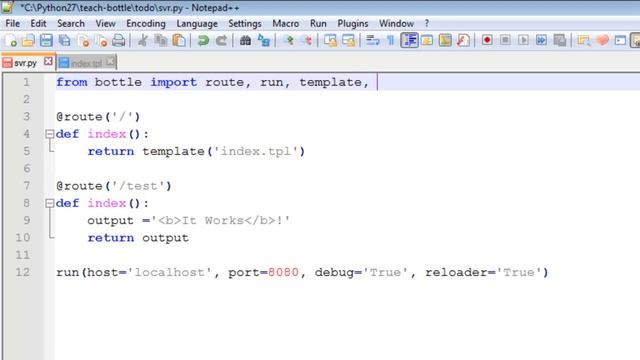The image size is (640, 360).
Task: Click the yellow note plugin icon
Action: pos(584,40)
